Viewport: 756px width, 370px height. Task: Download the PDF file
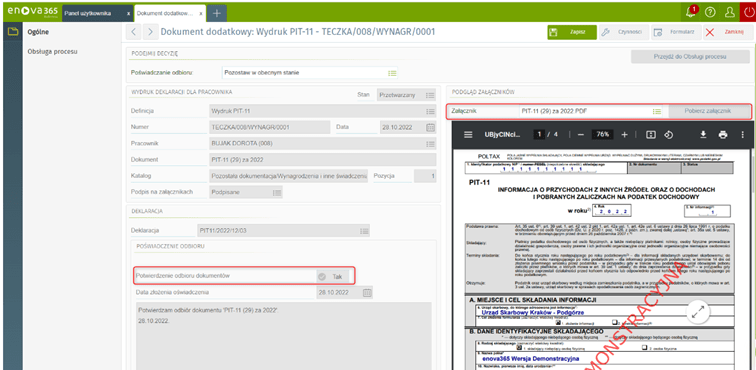pos(703,135)
